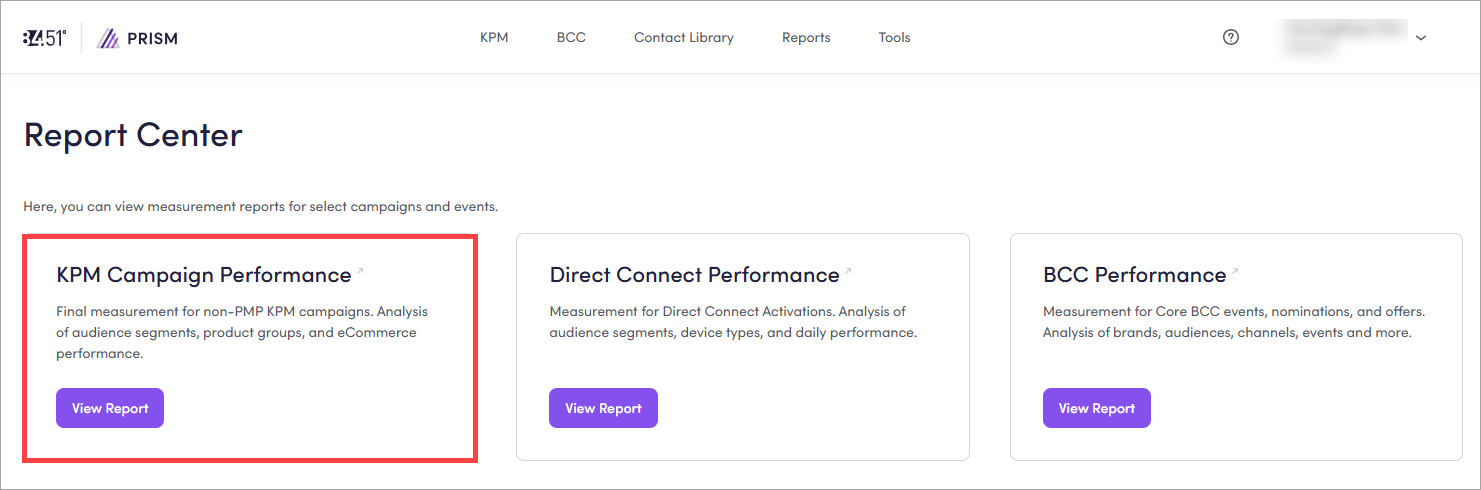This screenshot has width=1481, height=490.
Task: Click external link icon beside KPM Campaign Performance
Action: pos(361,271)
